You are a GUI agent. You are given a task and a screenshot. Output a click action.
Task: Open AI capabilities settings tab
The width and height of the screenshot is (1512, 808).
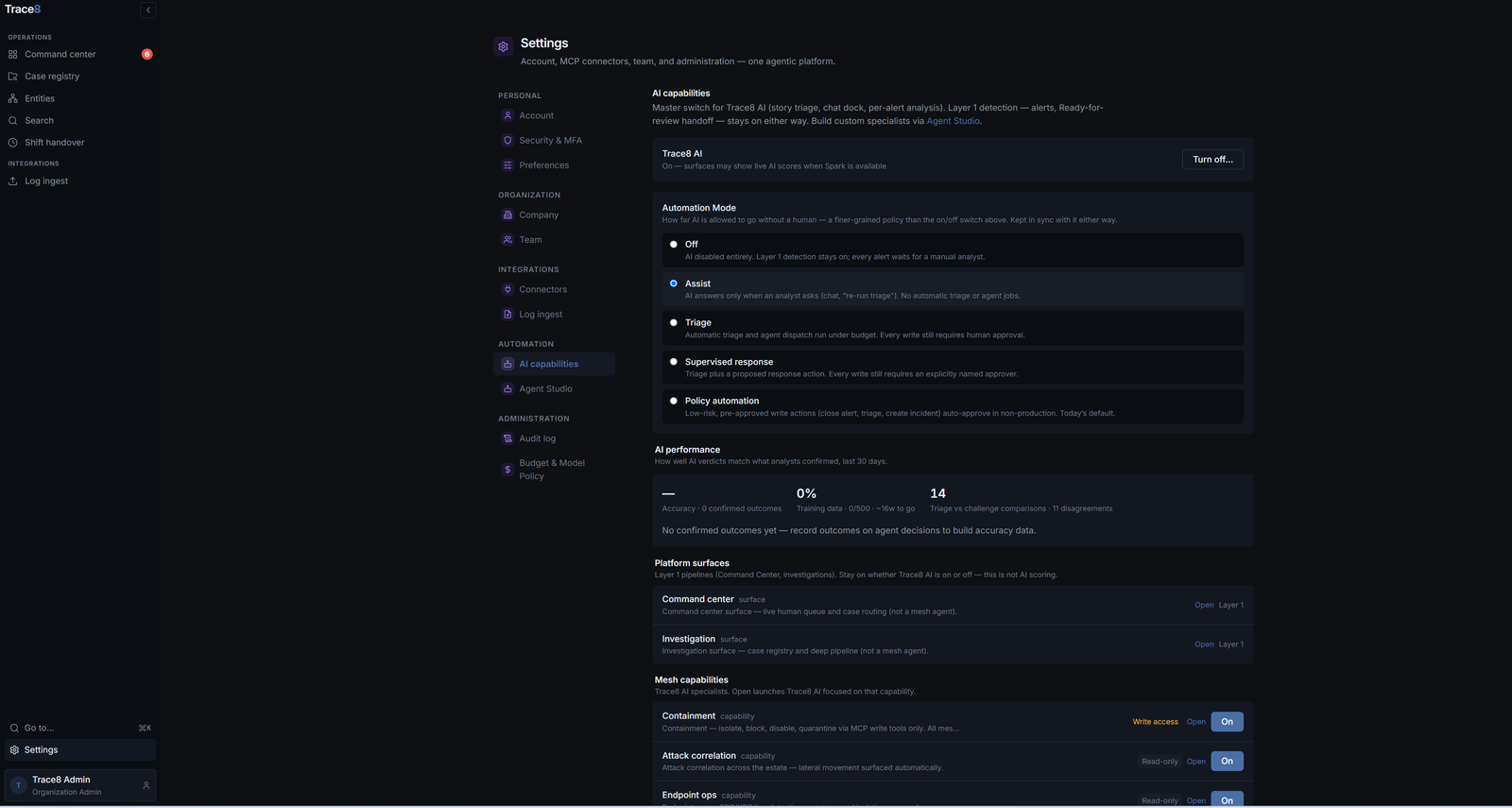coord(554,364)
